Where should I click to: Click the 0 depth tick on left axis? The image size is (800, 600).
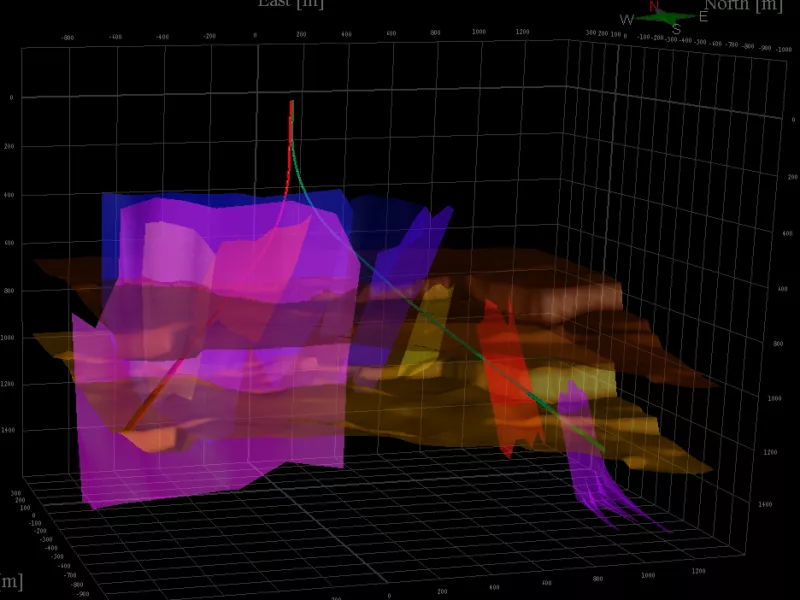(x=11, y=98)
